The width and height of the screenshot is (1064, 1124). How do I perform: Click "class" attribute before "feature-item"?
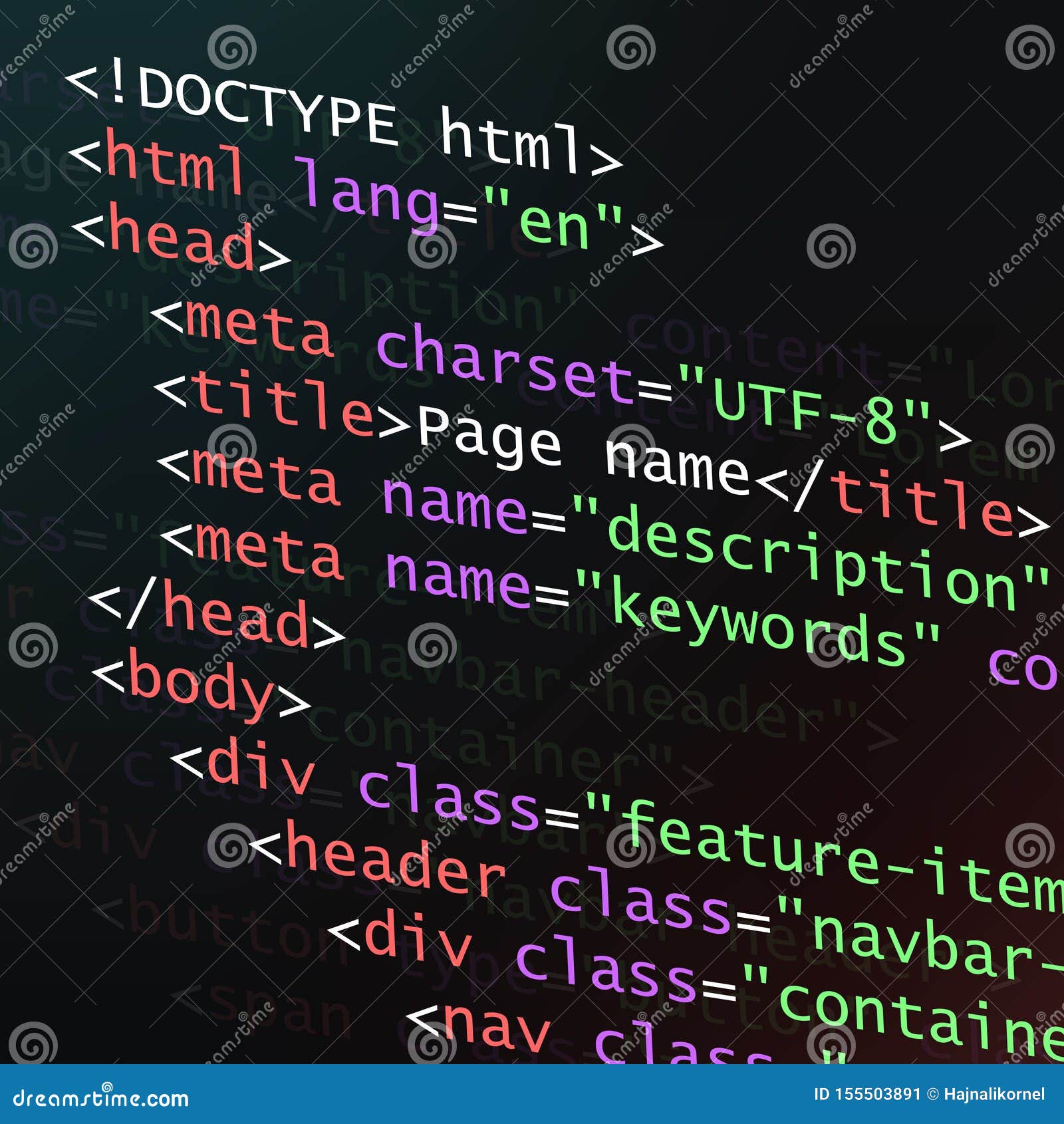[x=449, y=797]
